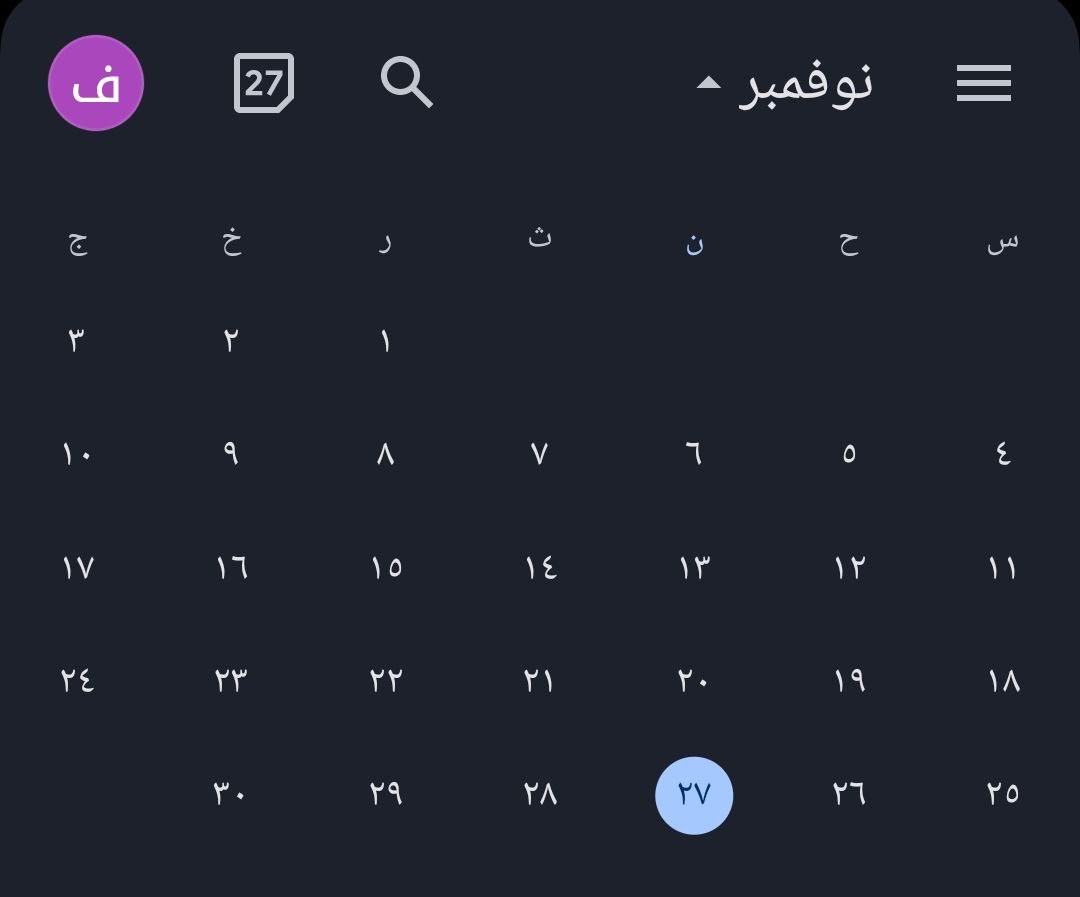Screen dimensions: 1080x897
Task: Select date ٤ on the calendar
Action: [x=1002, y=454]
